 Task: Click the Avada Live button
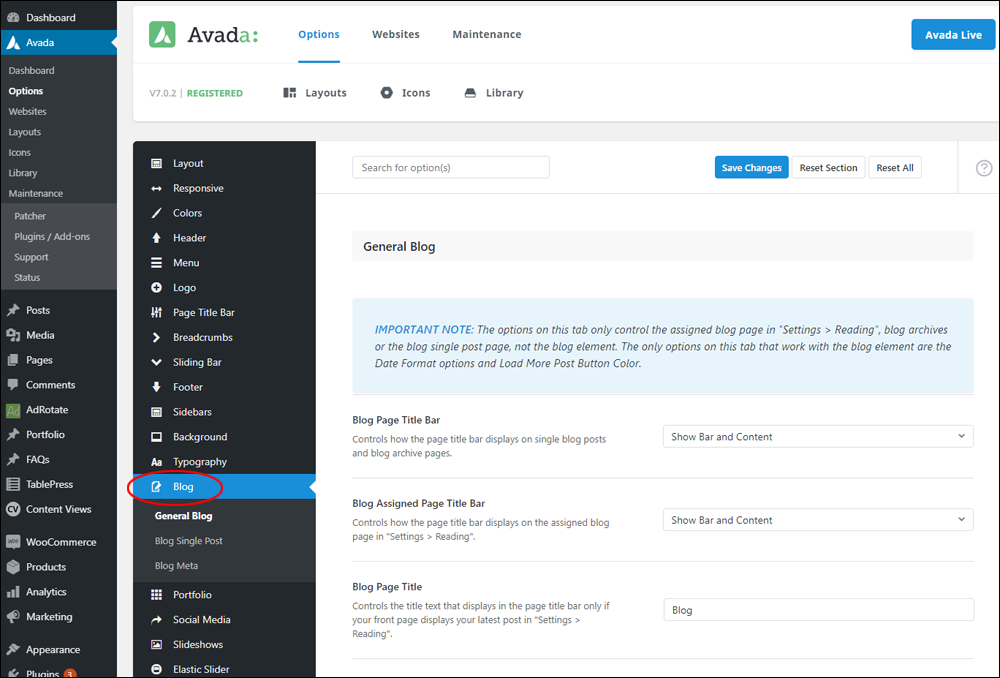tap(953, 34)
